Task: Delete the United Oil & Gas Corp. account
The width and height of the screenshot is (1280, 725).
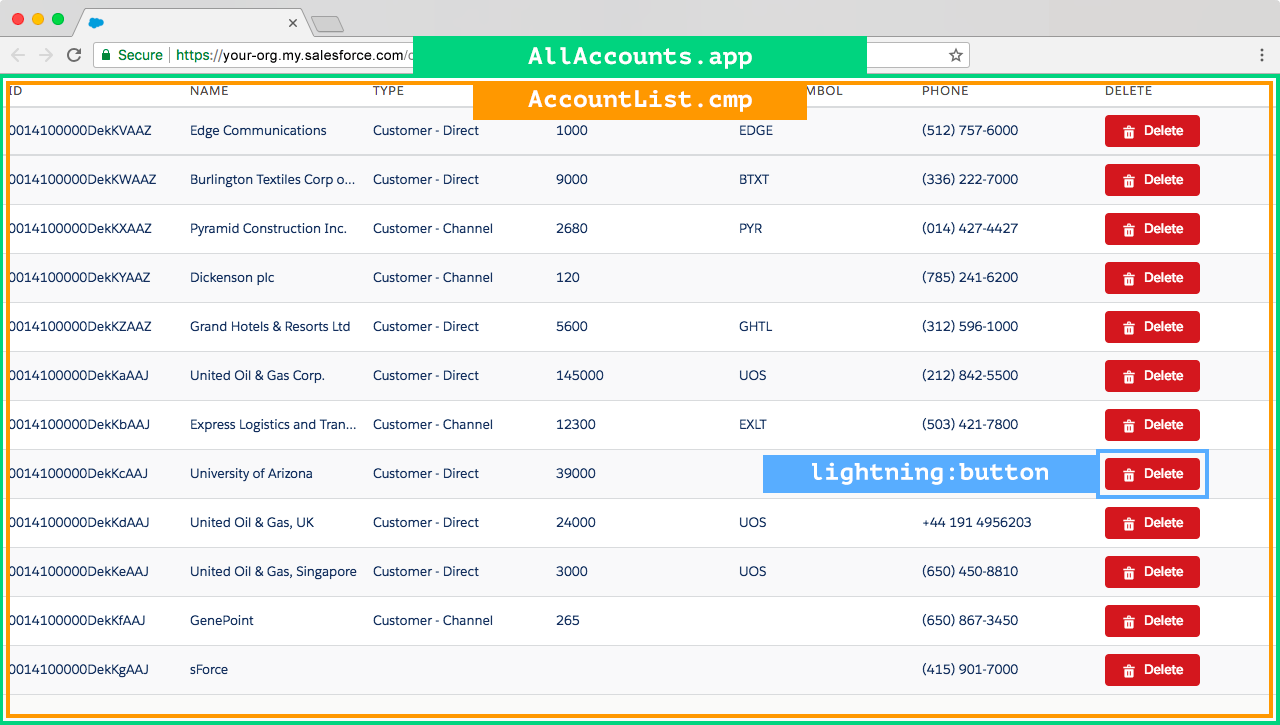Action: [1152, 376]
